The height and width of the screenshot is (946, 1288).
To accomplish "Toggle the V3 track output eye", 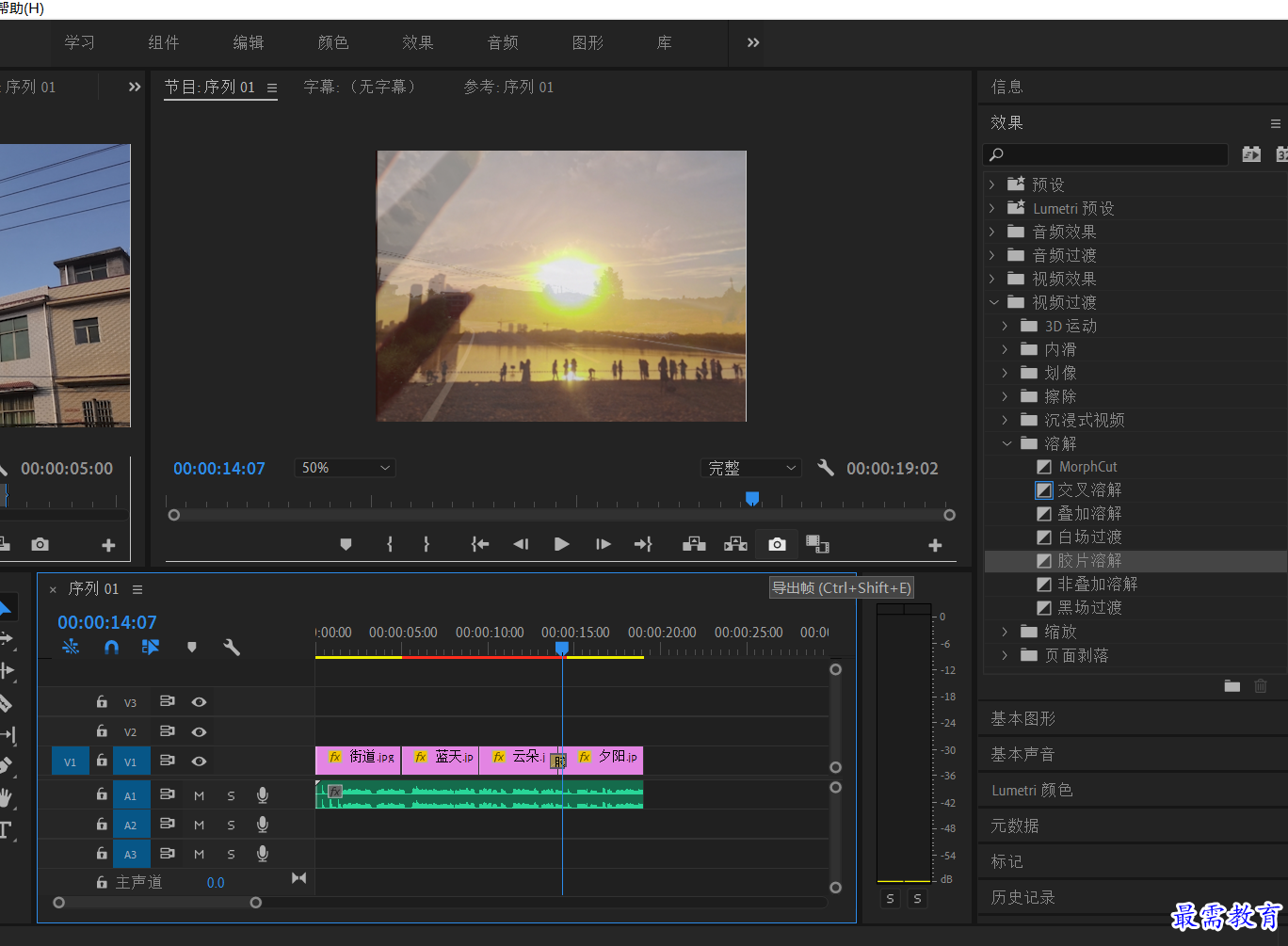I will [x=199, y=702].
